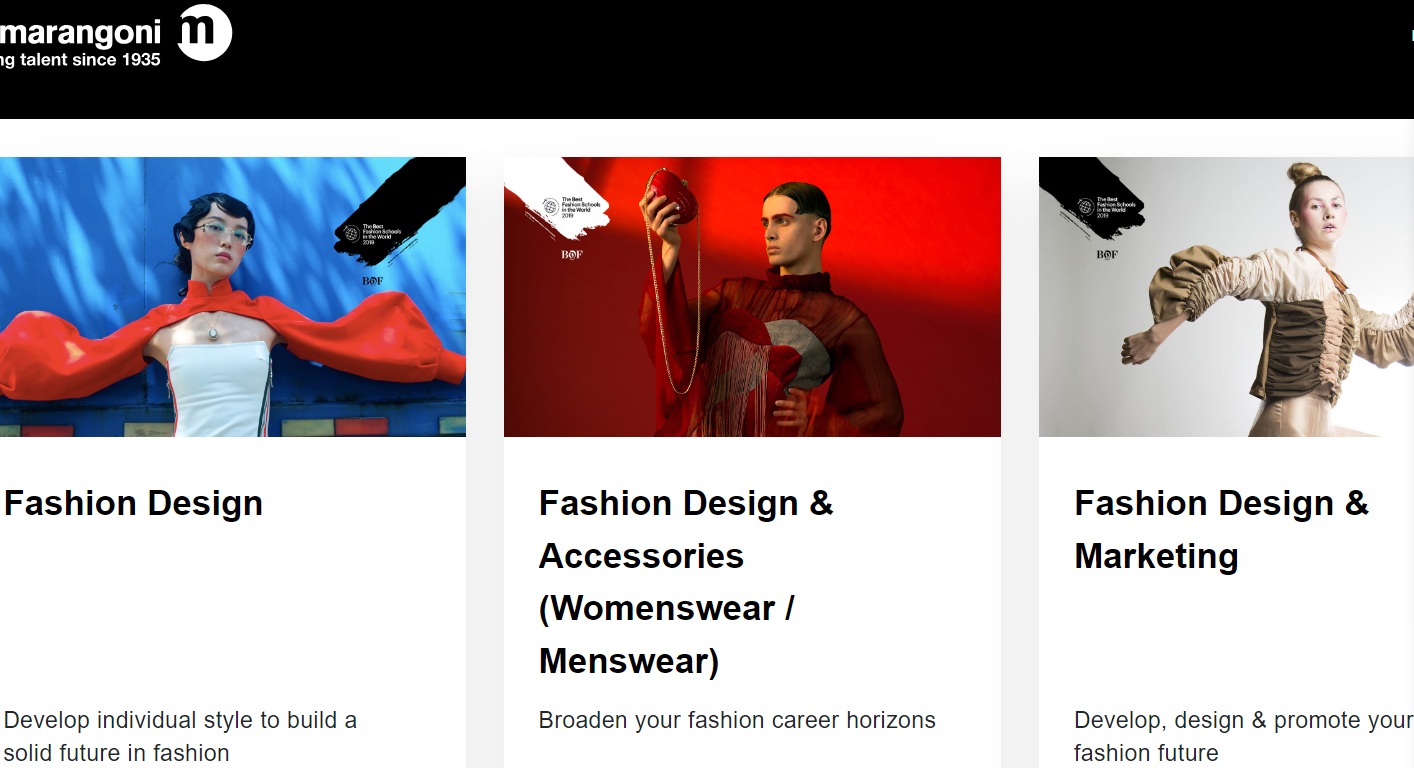Click globe icon on the Marketing image badge
Screen dimensions: 1414x768
click(x=1086, y=207)
